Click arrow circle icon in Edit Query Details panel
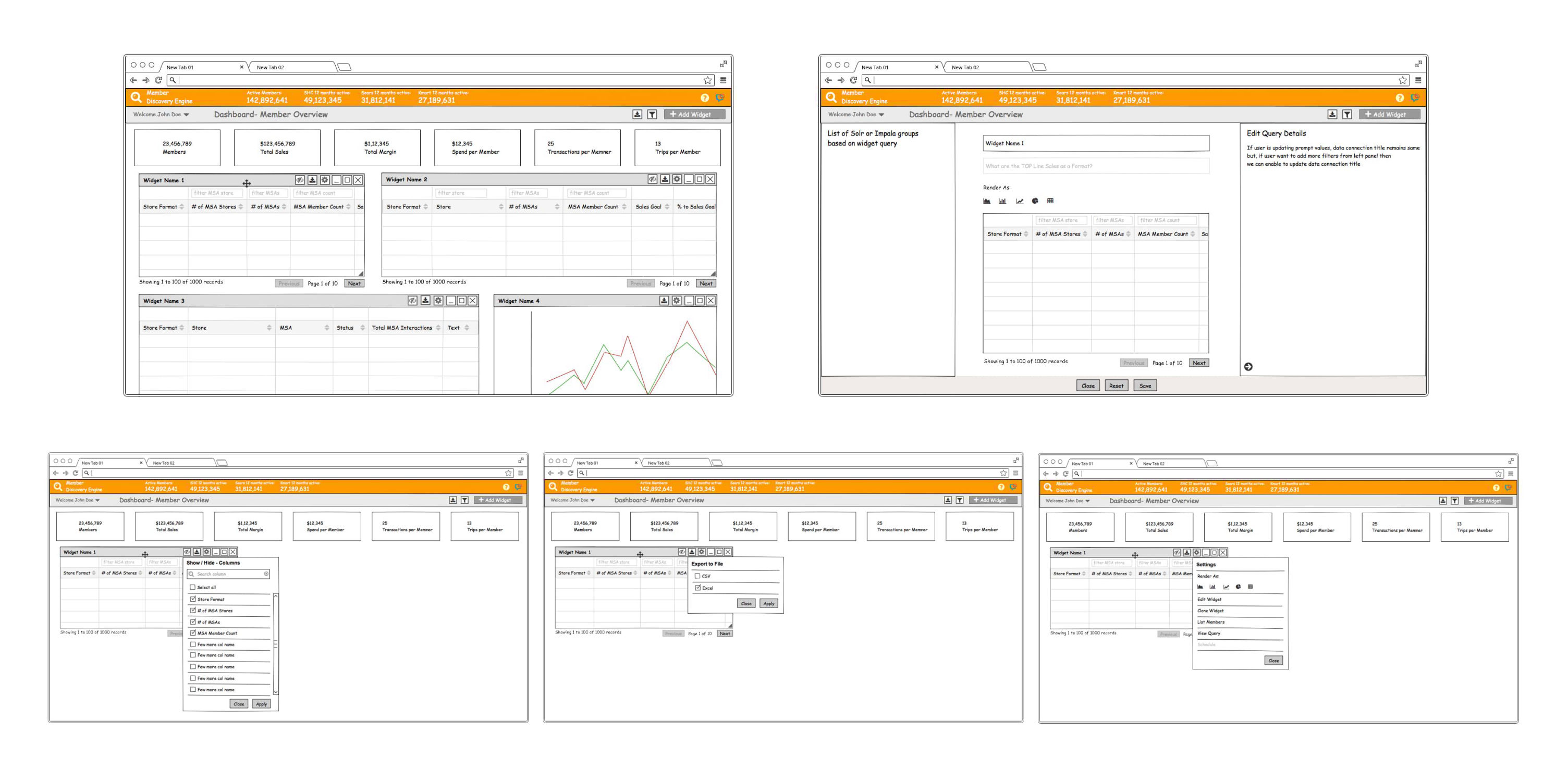 1248,366
